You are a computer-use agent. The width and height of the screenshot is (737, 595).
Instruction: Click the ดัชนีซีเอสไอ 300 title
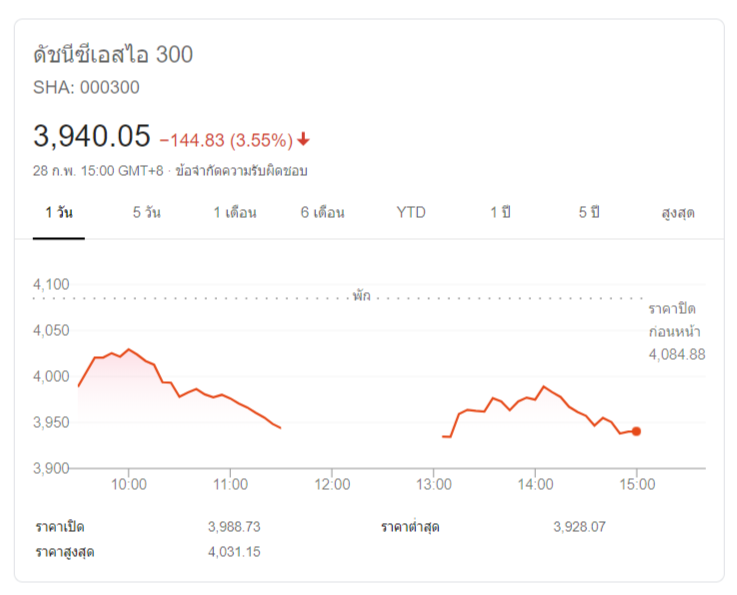113,55
